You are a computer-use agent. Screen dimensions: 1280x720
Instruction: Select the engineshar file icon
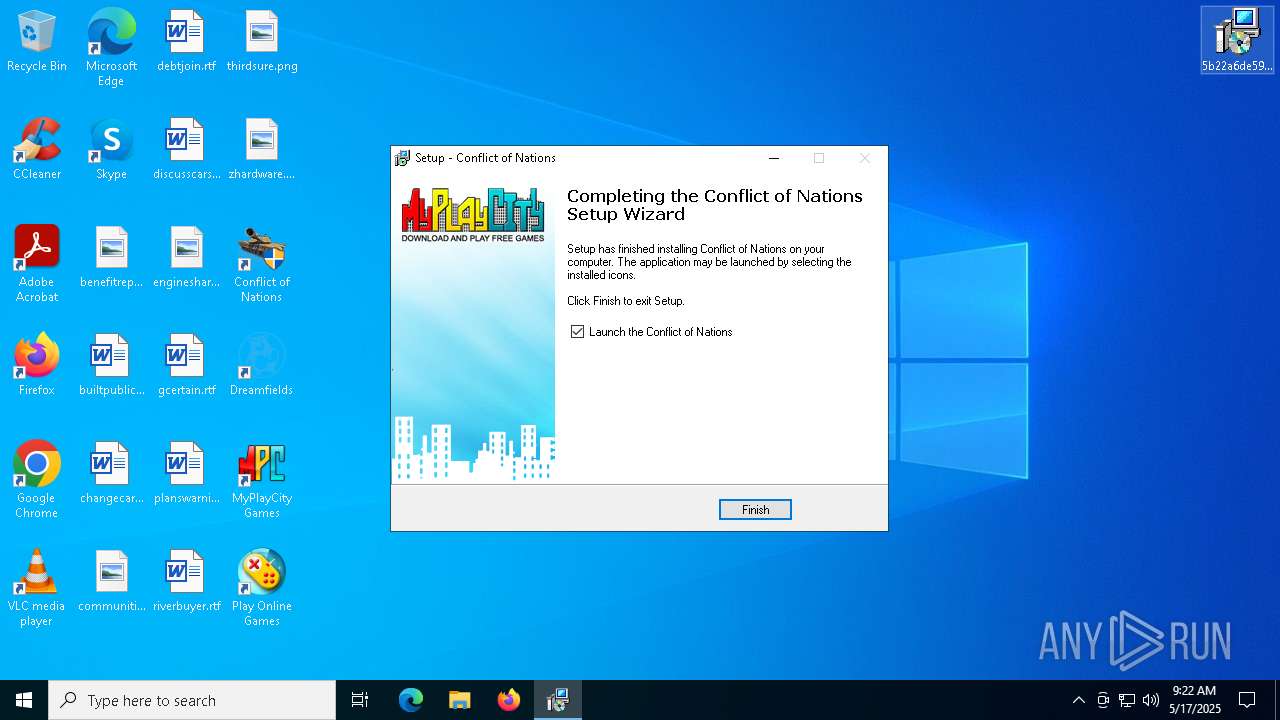pos(186,258)
